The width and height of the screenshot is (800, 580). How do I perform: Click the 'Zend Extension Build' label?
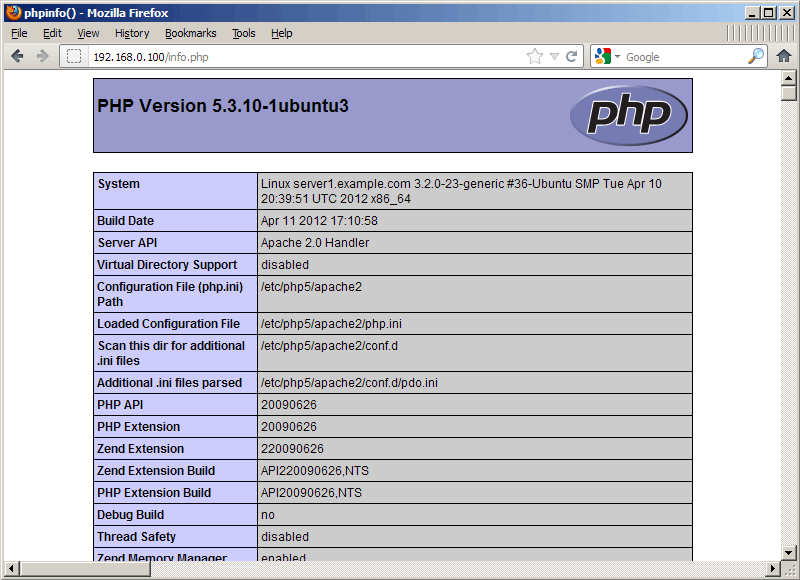pyautogui.click(x=156, y=471)
